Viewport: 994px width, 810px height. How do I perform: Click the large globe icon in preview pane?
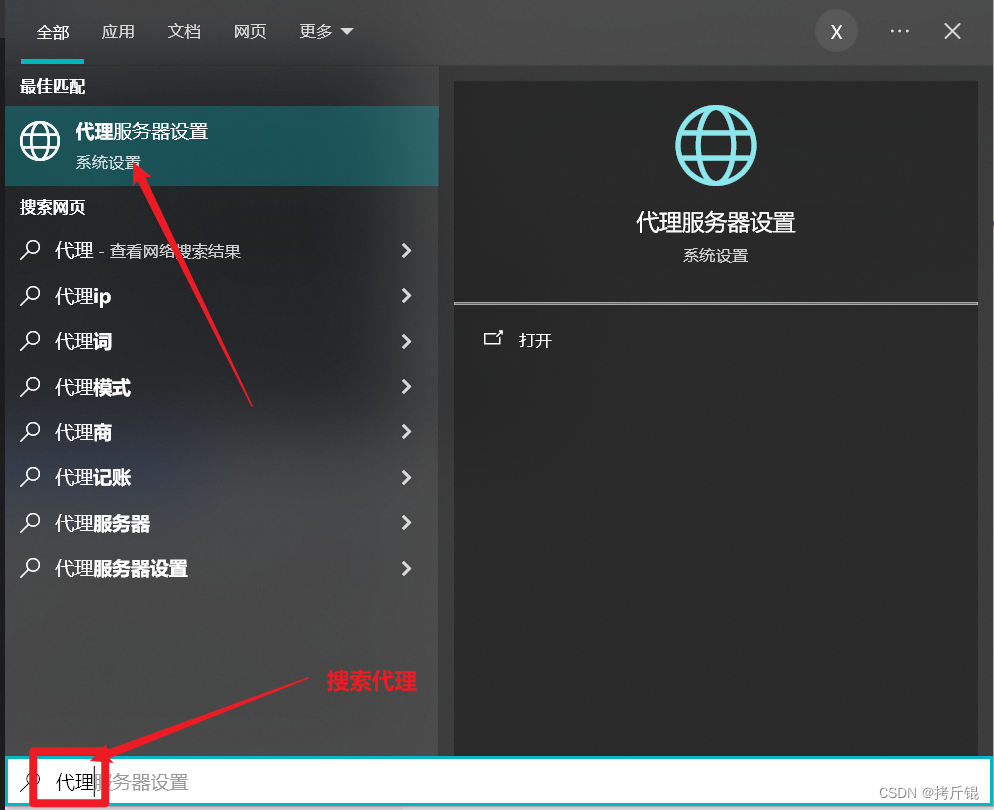pyautogui.click(x=716, y=145)
